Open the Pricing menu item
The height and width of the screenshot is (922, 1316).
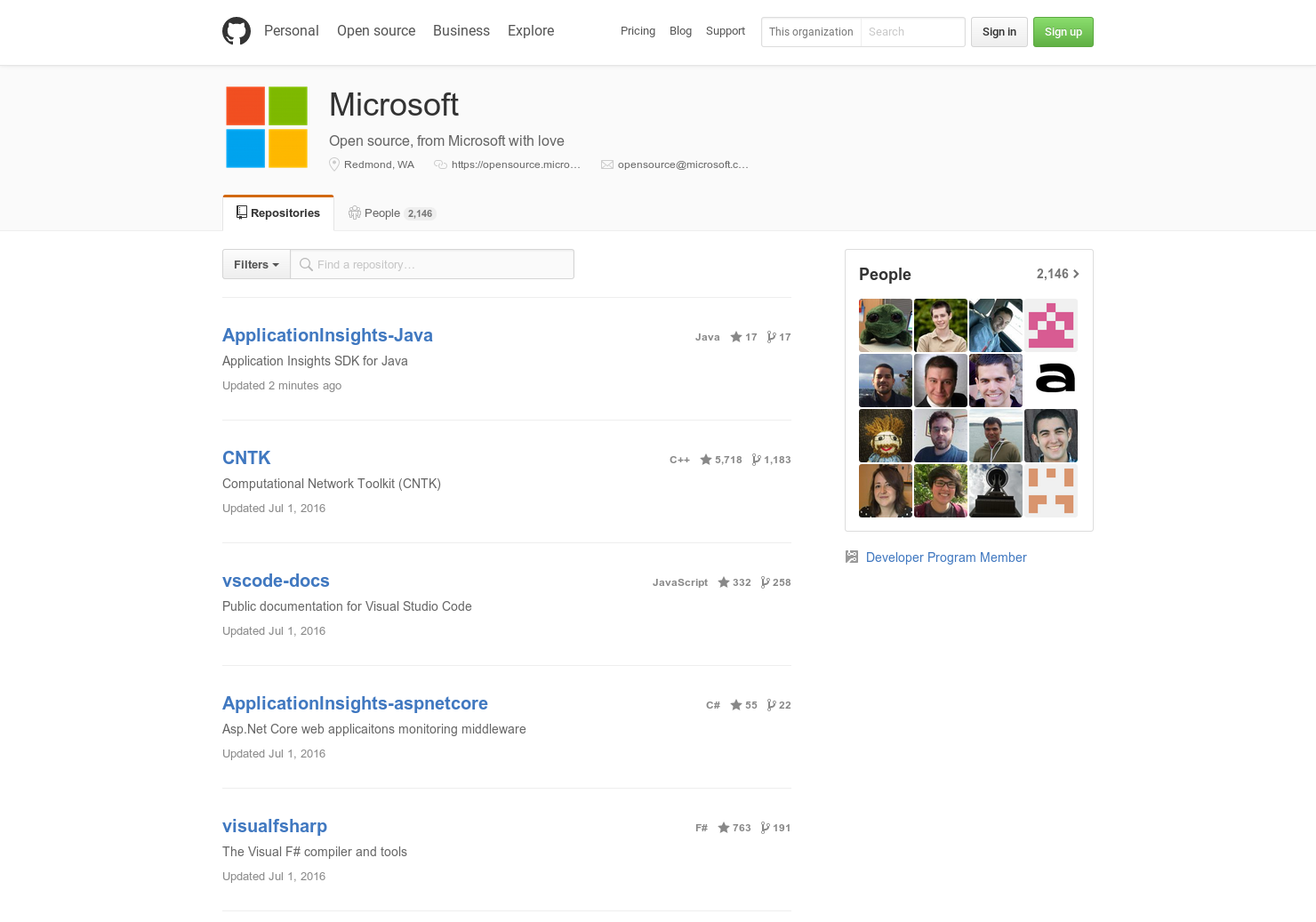pyautogui.click(x=638, y=31)
